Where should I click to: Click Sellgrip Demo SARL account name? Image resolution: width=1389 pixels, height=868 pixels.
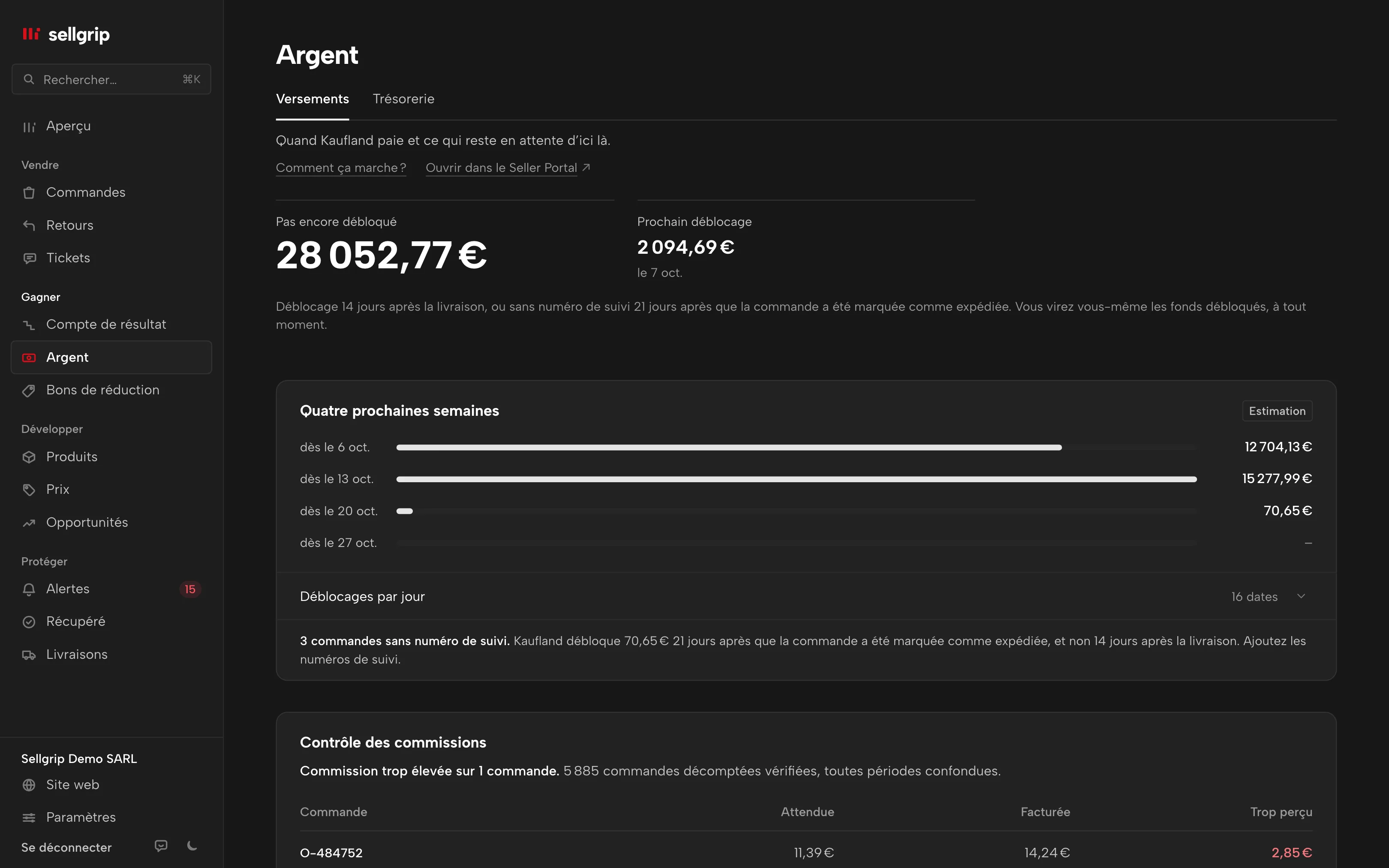[79, 758]
